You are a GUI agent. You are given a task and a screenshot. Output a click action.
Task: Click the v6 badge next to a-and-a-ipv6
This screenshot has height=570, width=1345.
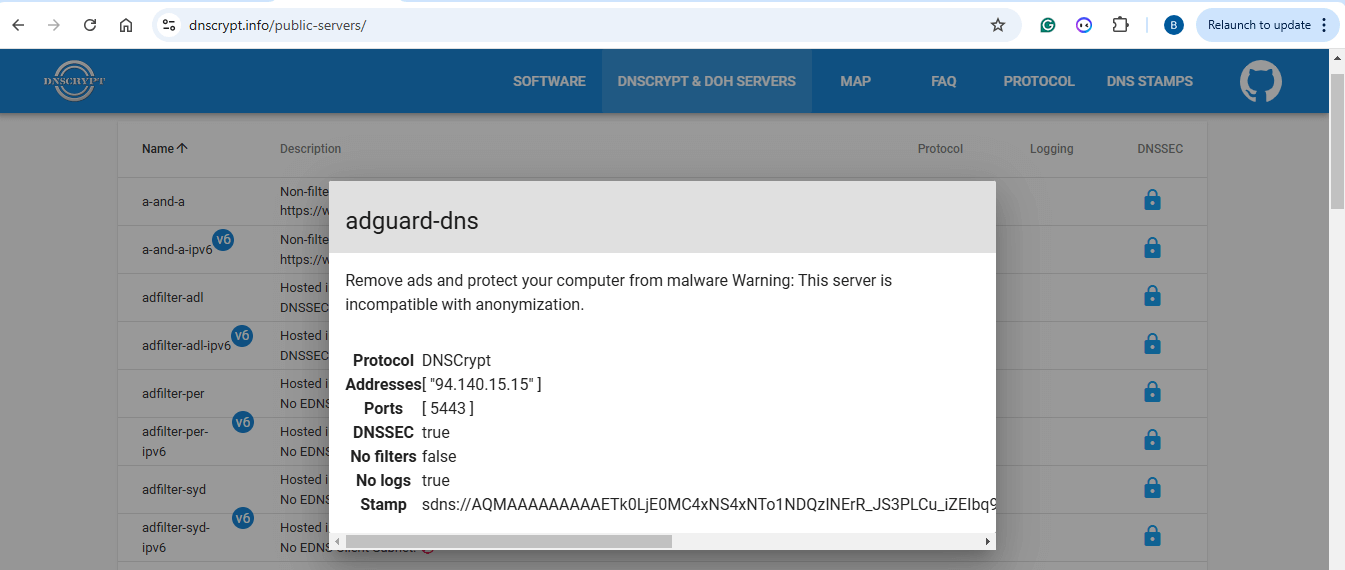[224, 240]
